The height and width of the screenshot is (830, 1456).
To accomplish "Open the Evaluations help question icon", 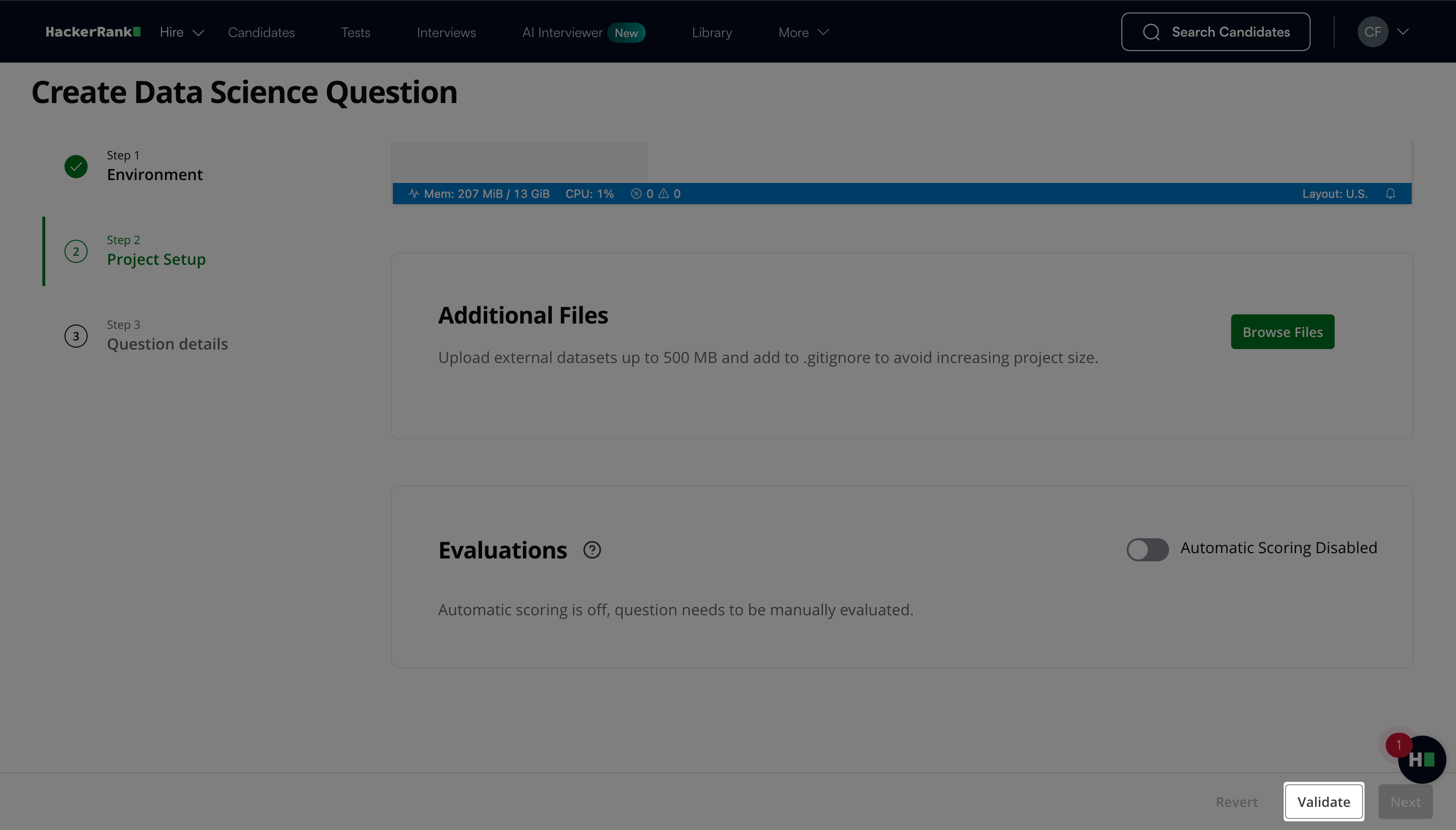I will coord(592,550).
